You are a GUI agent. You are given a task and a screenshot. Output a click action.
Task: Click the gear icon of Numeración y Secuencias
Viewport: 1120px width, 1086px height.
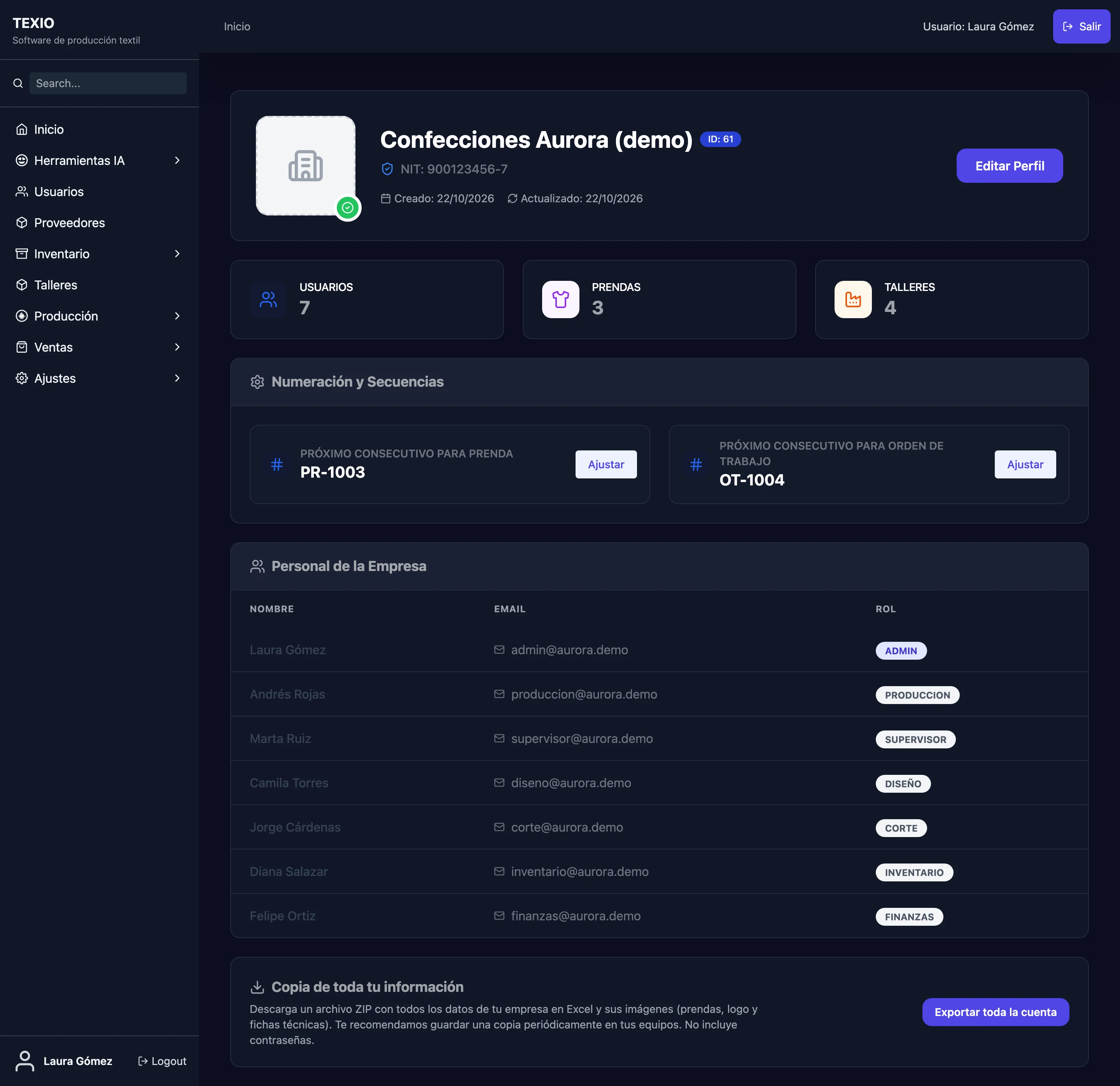[257, 382]
